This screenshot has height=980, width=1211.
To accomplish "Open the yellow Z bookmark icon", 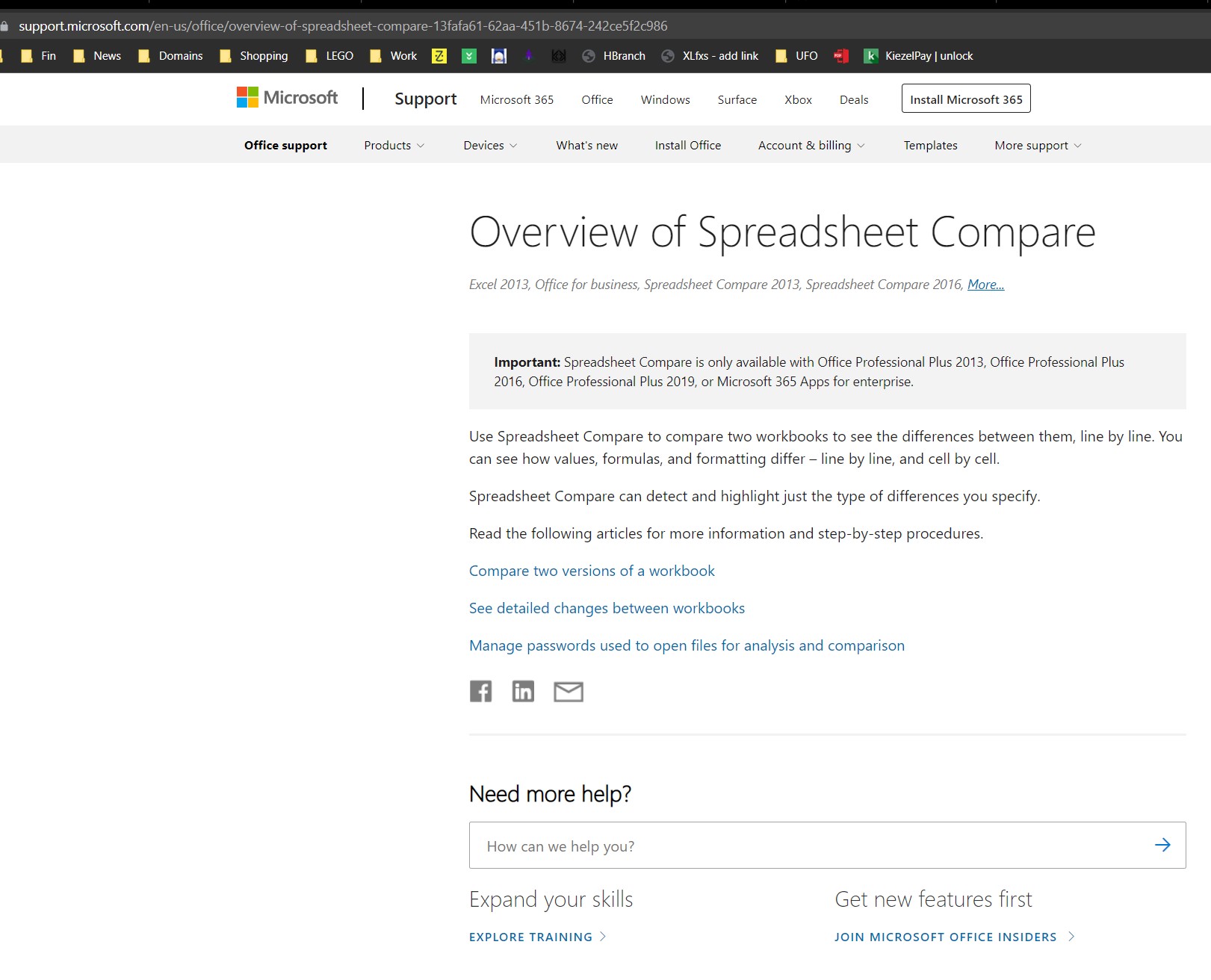I will (x=439, y=56).
